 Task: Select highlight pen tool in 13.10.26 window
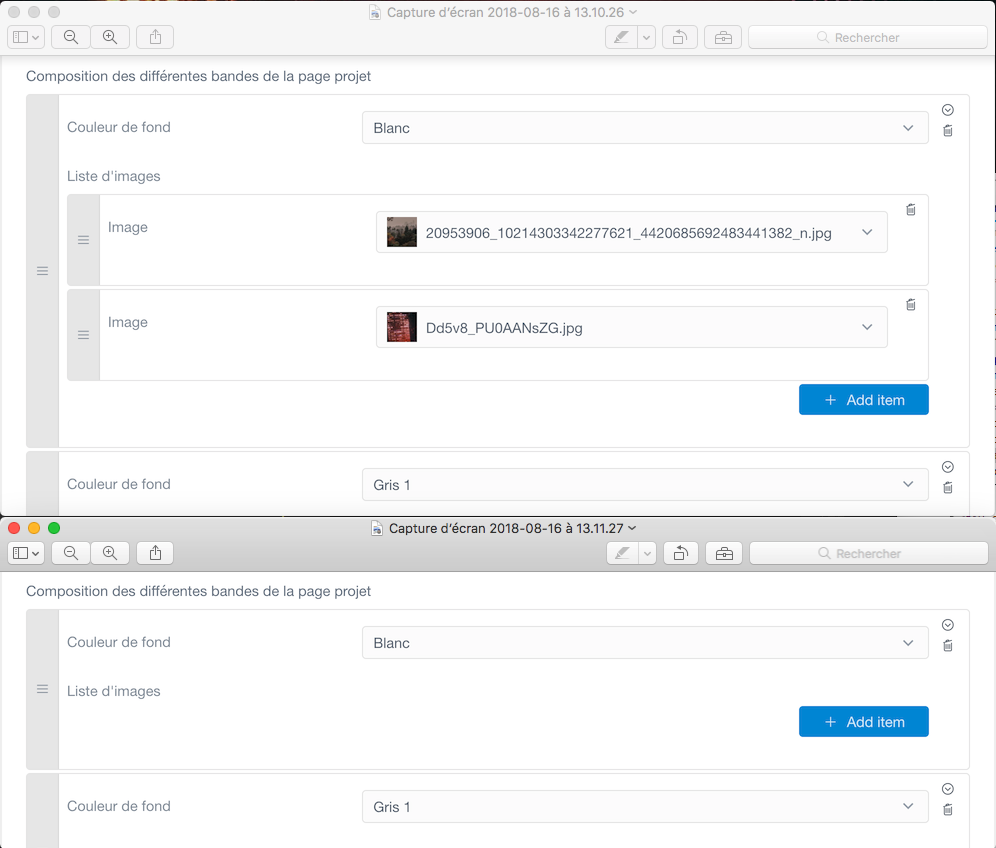click(621, 37)
